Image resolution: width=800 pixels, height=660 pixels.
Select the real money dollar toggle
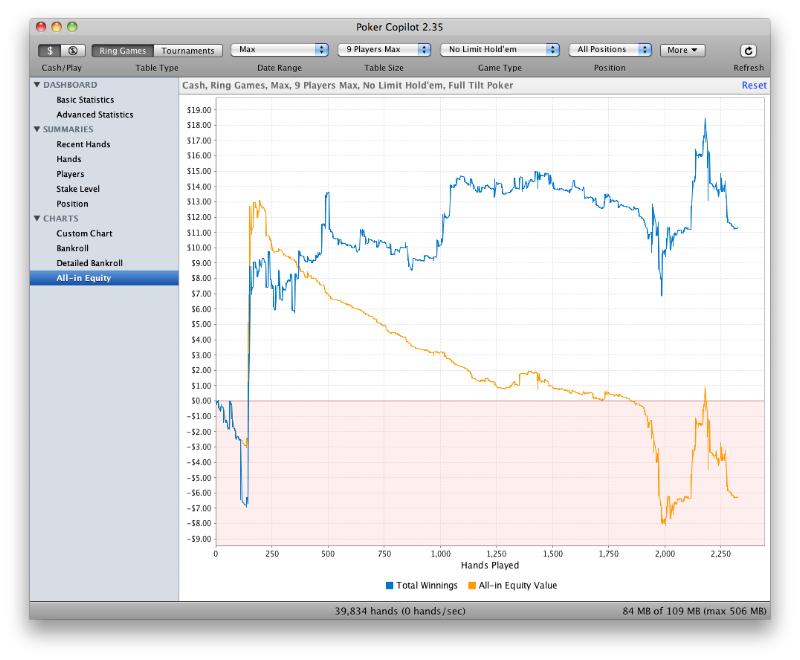coord(49,50)
